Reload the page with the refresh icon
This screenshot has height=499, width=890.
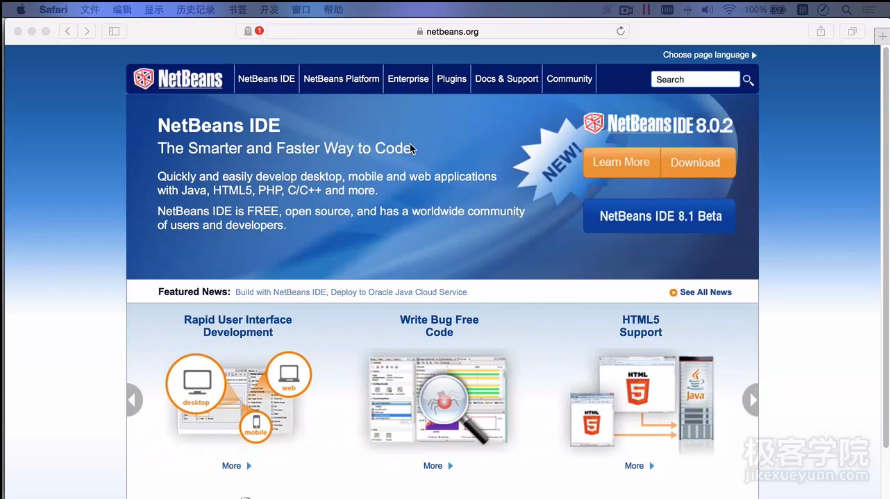(x=620, y=31)
